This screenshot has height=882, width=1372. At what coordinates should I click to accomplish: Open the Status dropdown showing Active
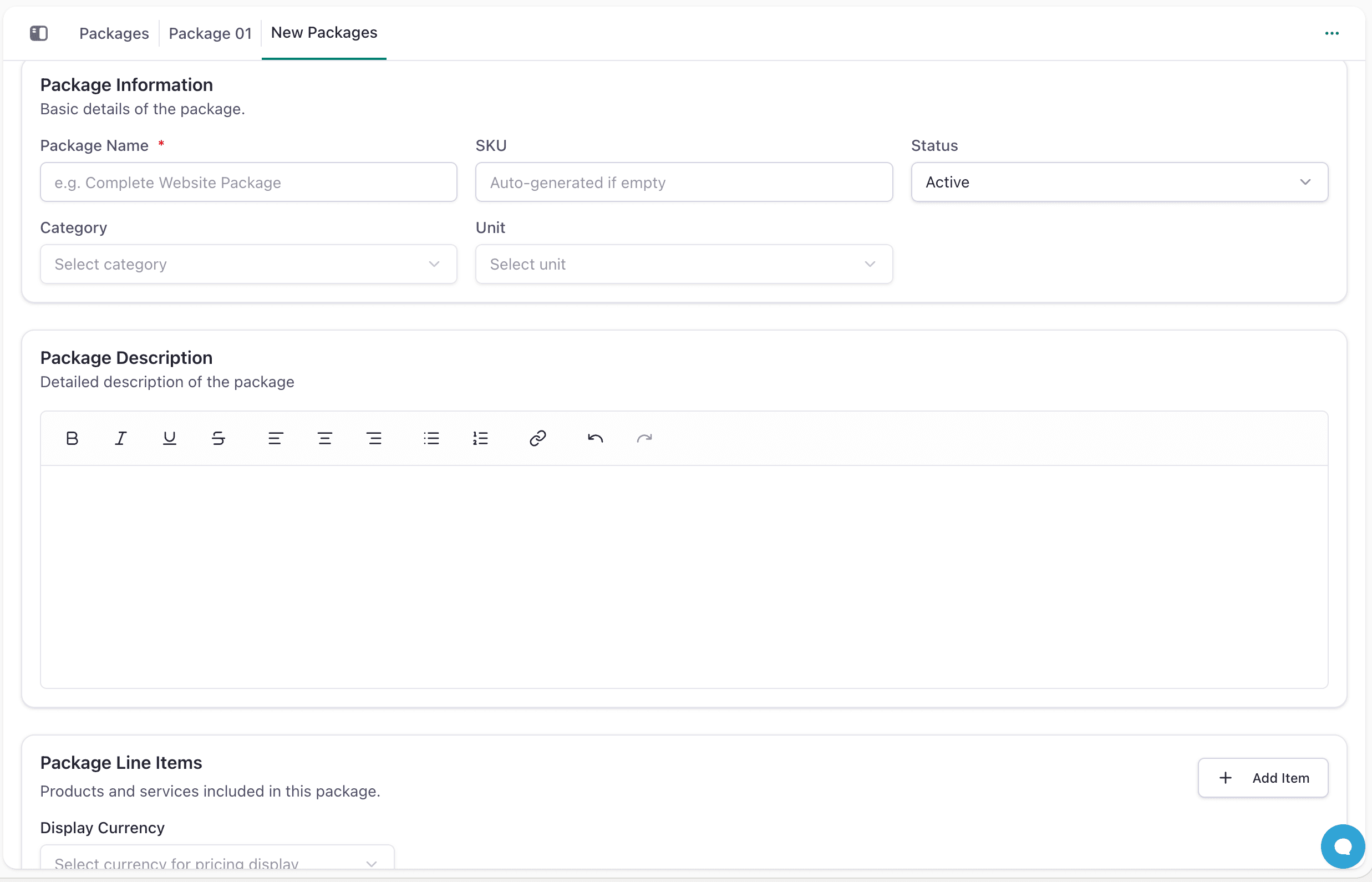[x=1120, y=182]
